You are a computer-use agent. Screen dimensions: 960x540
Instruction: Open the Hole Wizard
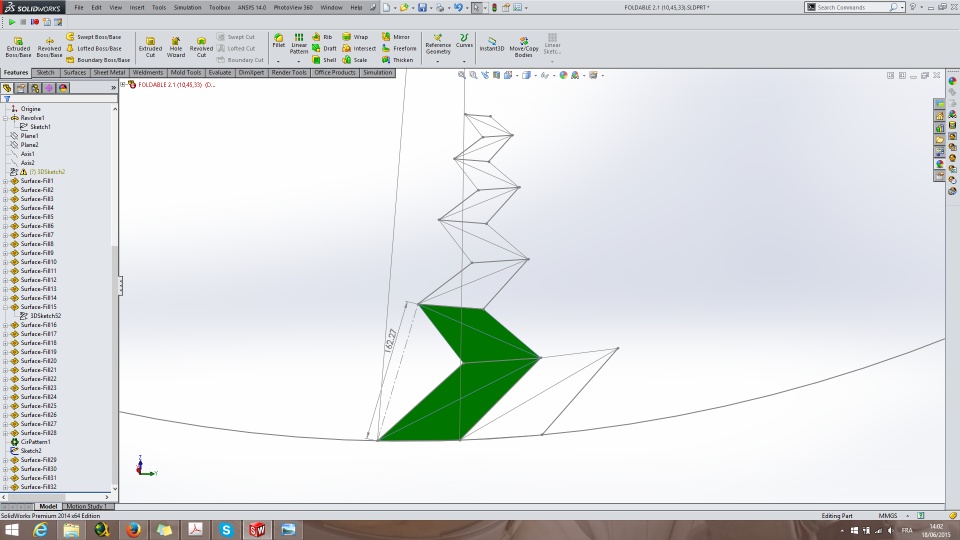[x=176, y=47]
